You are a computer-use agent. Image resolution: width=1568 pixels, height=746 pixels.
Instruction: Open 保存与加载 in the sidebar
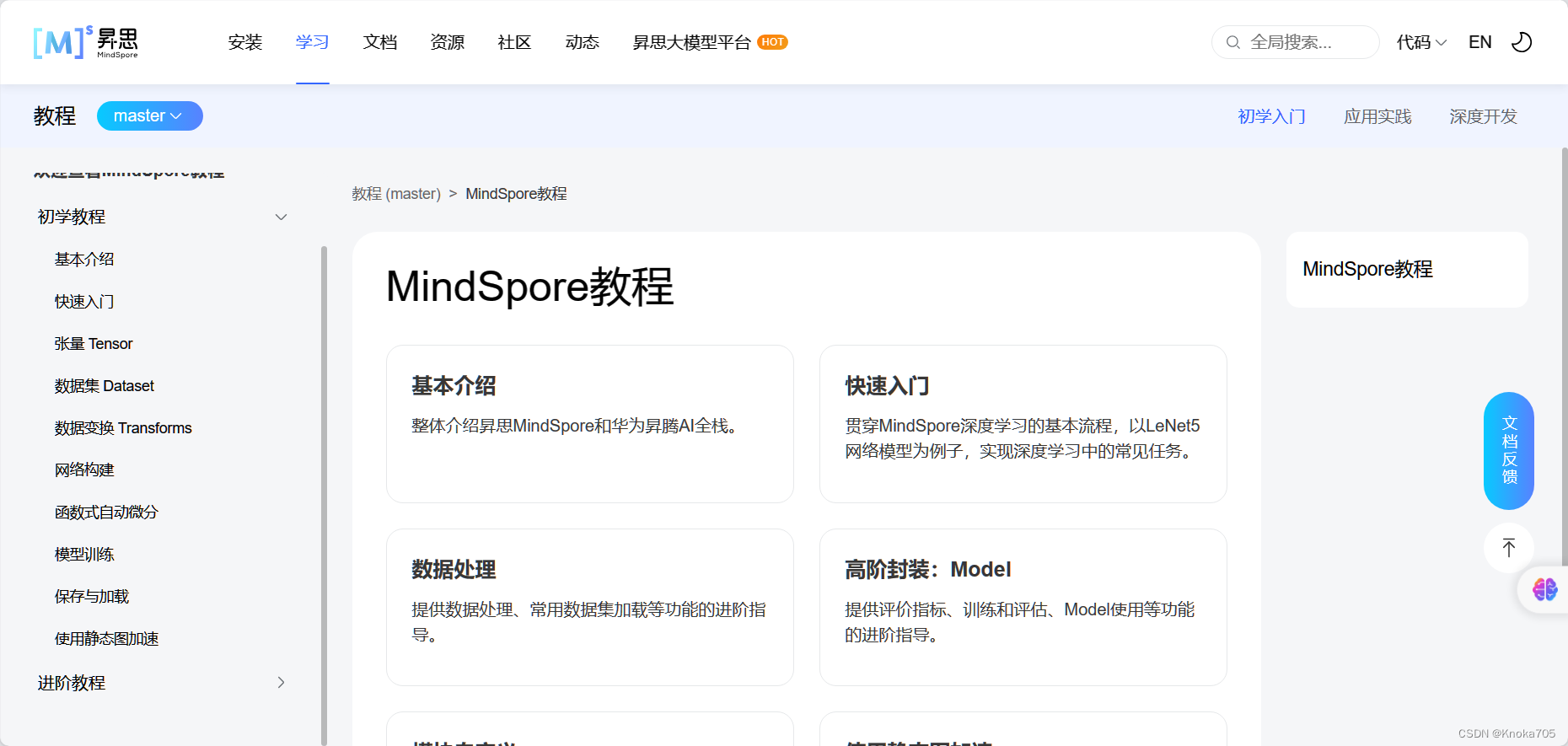click(x=92, y=597)
